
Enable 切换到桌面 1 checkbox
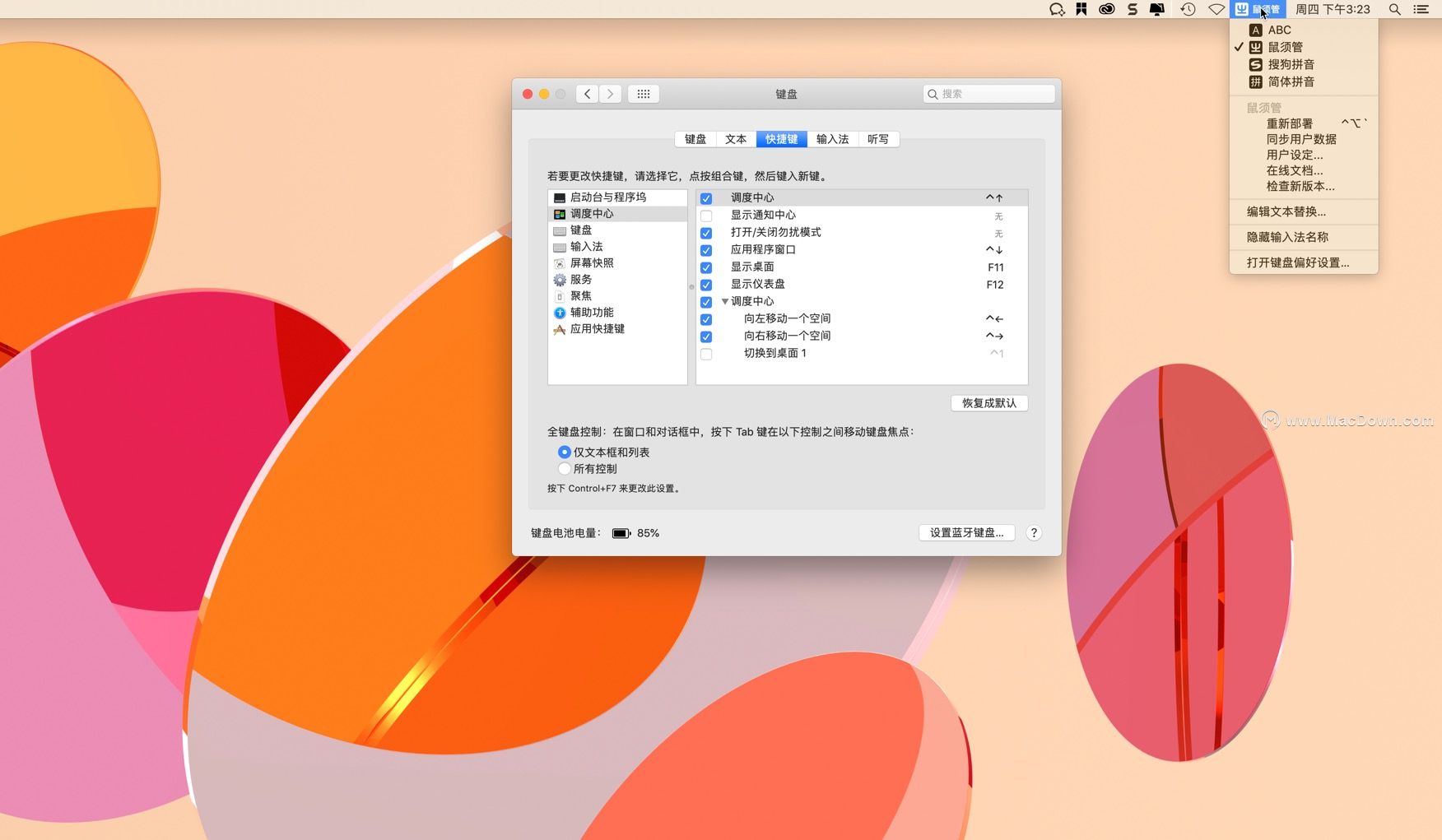click(706, 354)
